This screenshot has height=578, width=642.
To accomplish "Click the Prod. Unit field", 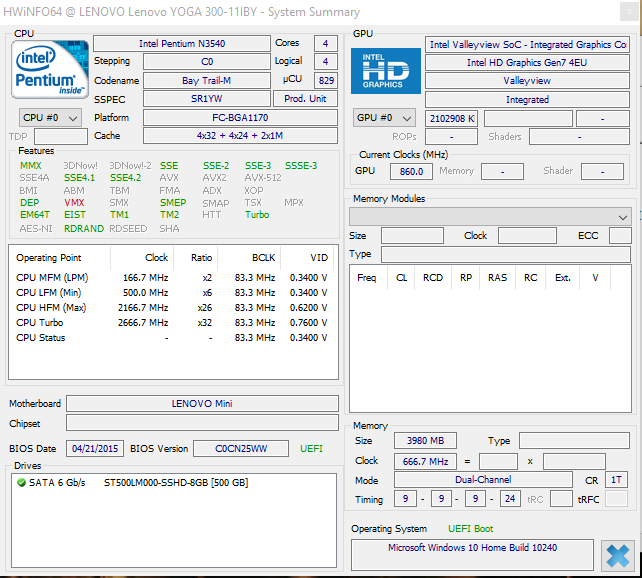I will point(306,98).
